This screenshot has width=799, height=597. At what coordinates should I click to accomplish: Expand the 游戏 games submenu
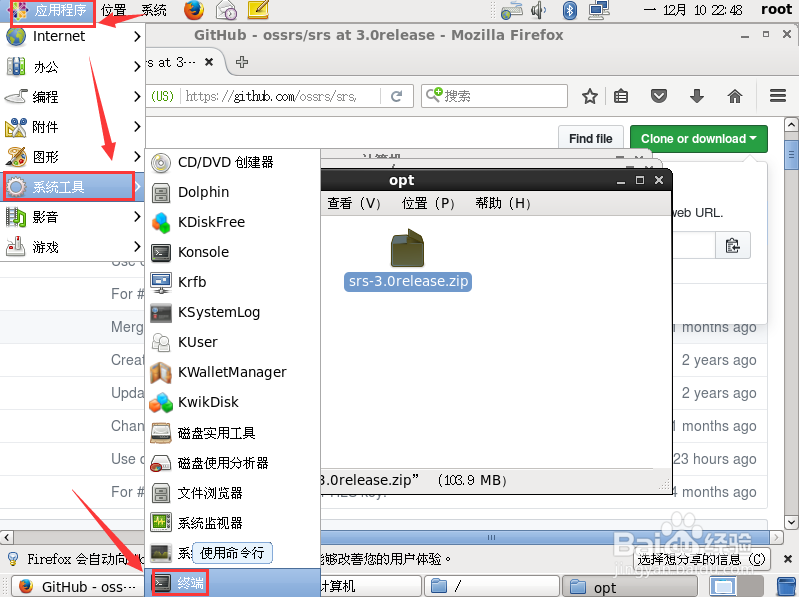point(72,247)
